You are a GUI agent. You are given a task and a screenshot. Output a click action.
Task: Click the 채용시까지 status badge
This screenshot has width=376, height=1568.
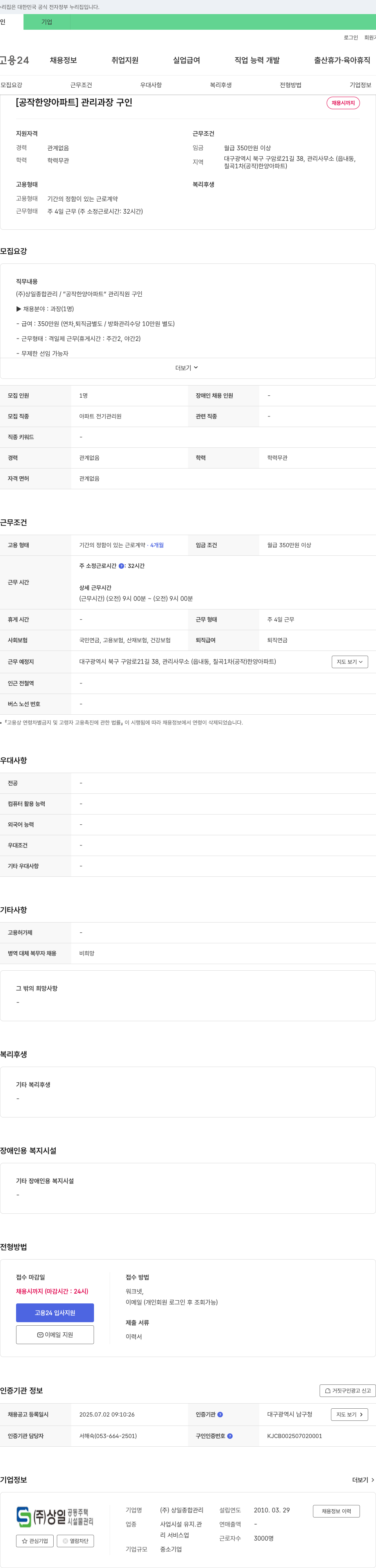[x=343, y=103]
